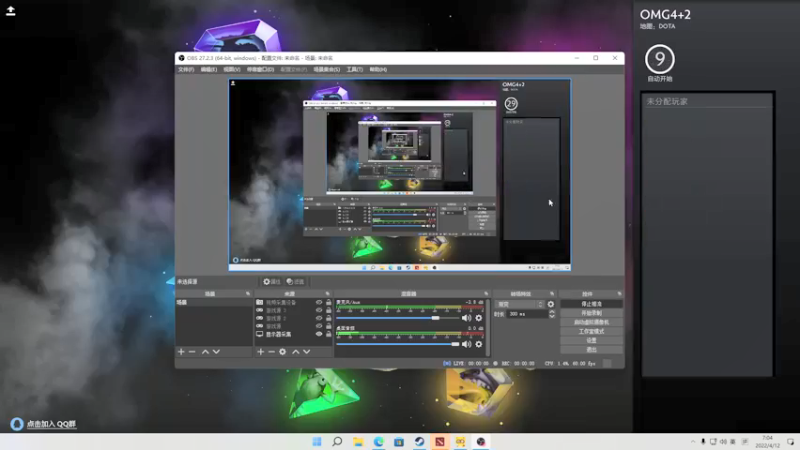Click the Desktop Audio volume slider
Screen dimensions: 800x450
[398, 344]
